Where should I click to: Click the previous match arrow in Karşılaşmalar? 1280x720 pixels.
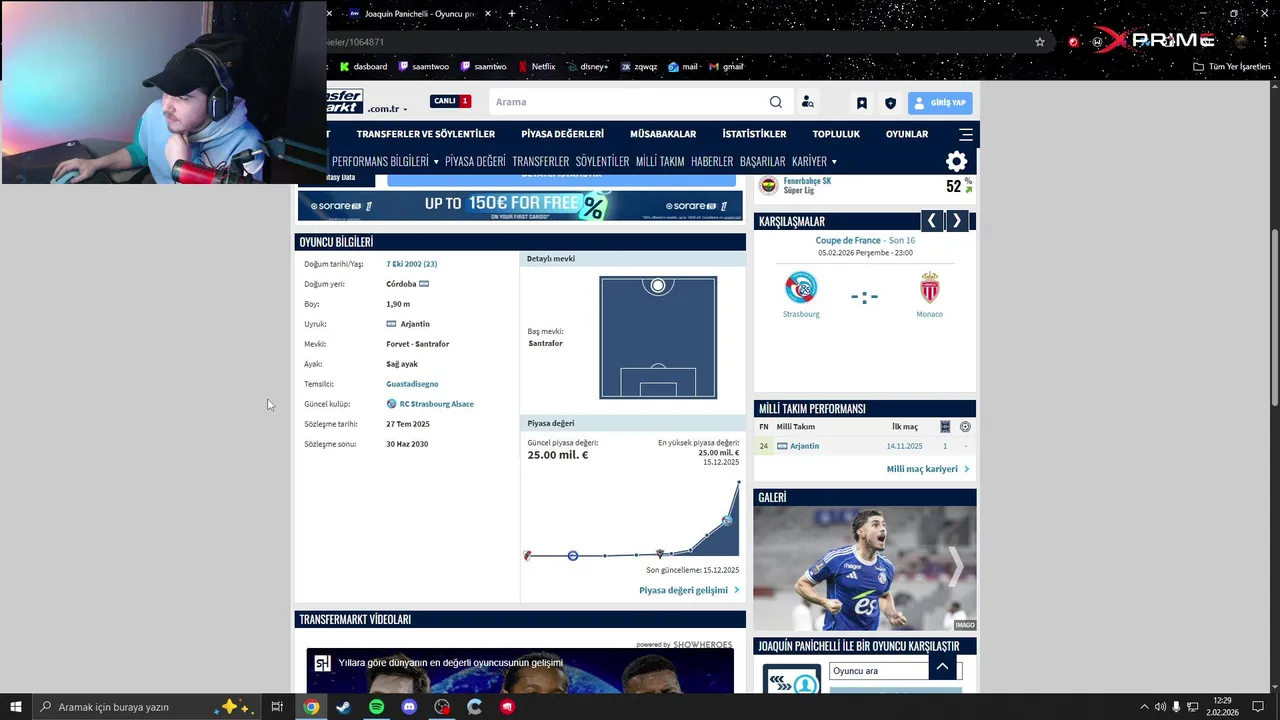tap(932, 221)
